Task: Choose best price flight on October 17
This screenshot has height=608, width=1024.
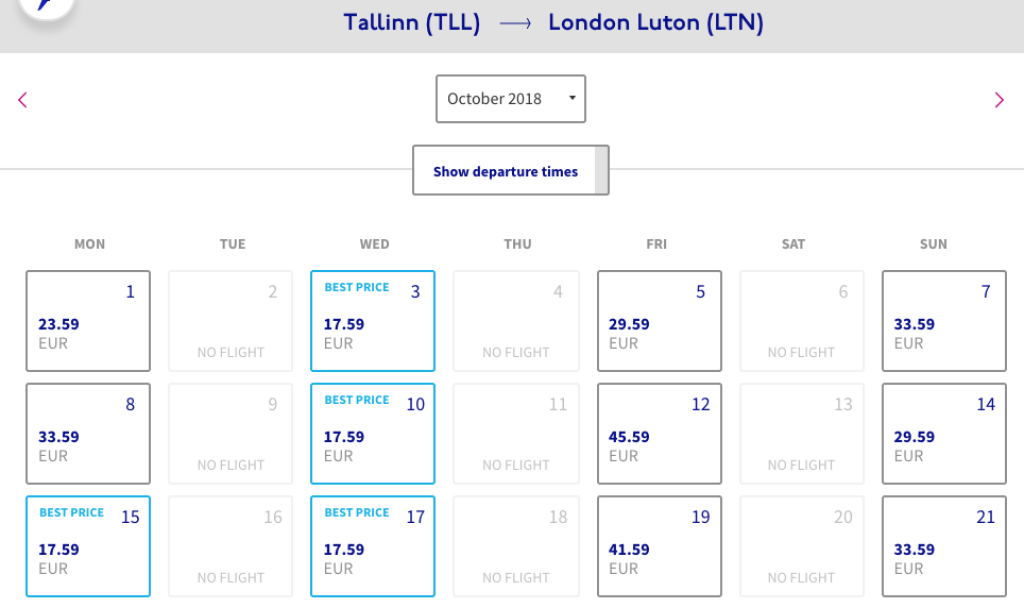Action: tap(373, 546)
